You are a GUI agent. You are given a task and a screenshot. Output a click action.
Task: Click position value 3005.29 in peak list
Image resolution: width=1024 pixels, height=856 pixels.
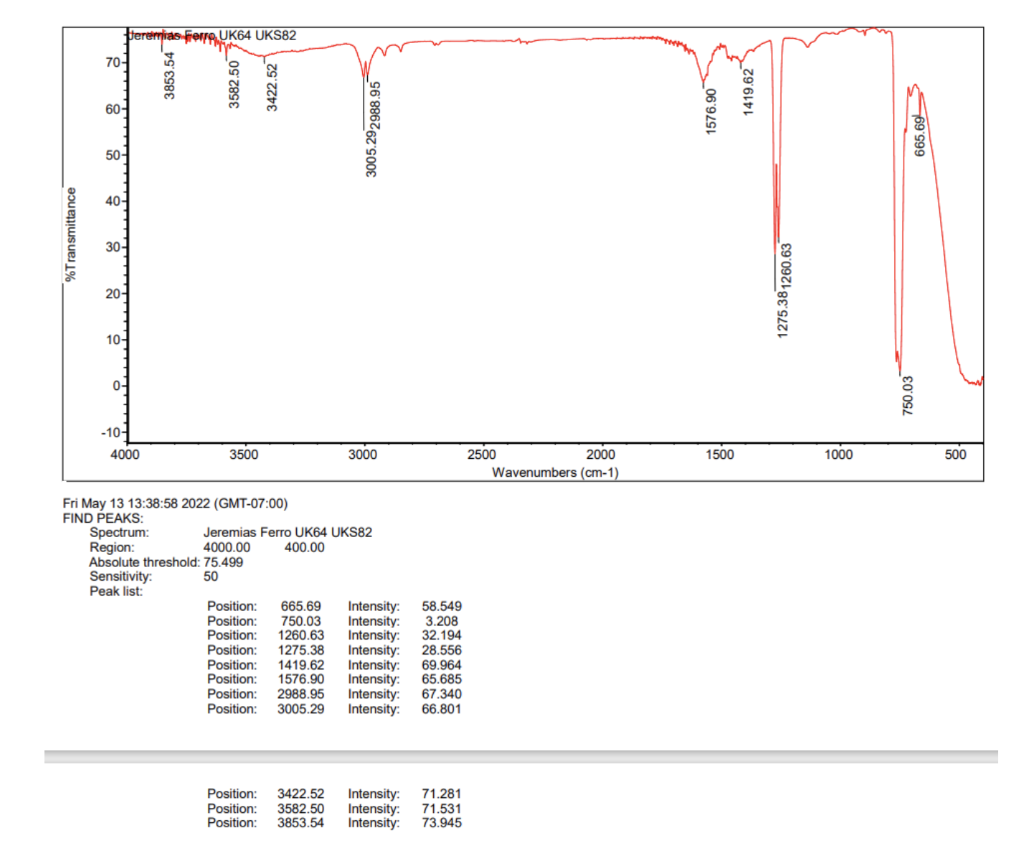tap(301, 709)
